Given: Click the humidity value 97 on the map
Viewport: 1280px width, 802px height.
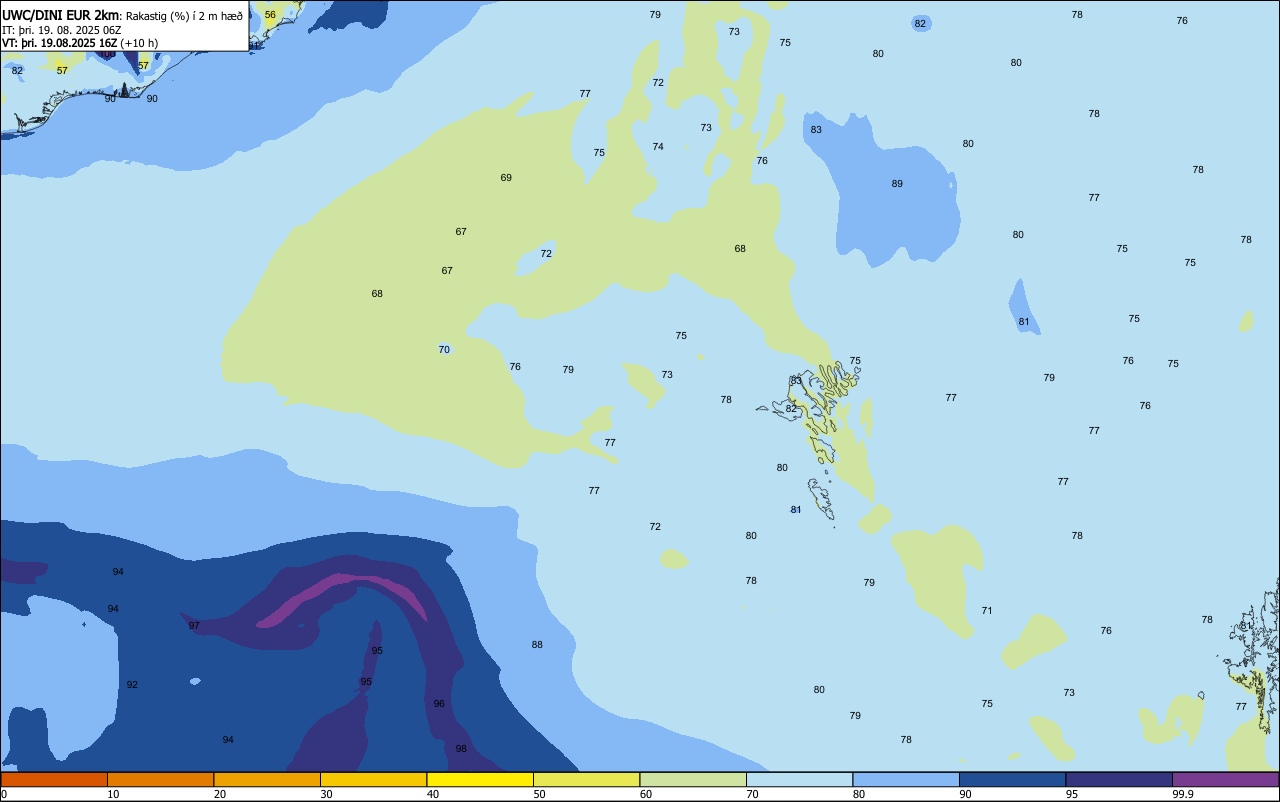Looking at the screenshot, I should pyautogui.click(x=194, y=626).
